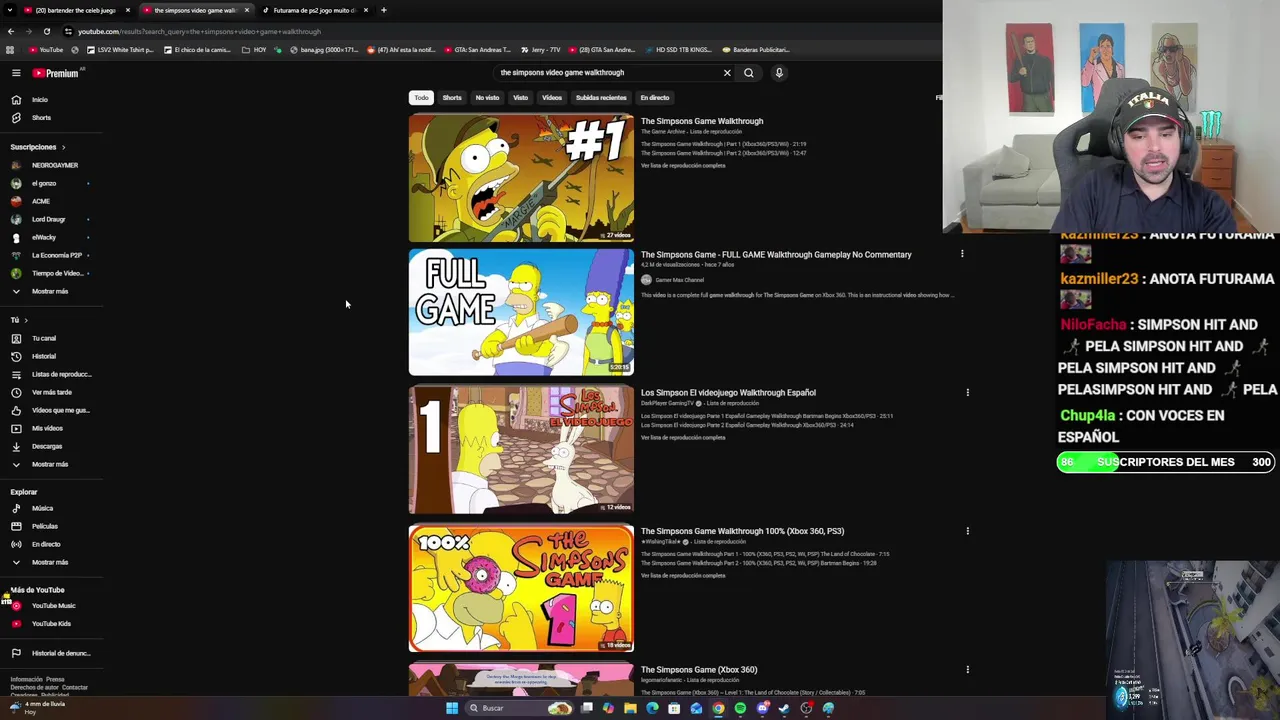Expand Mostrar más under subscriptions
1280x720 pixels.
pos(40,292)
